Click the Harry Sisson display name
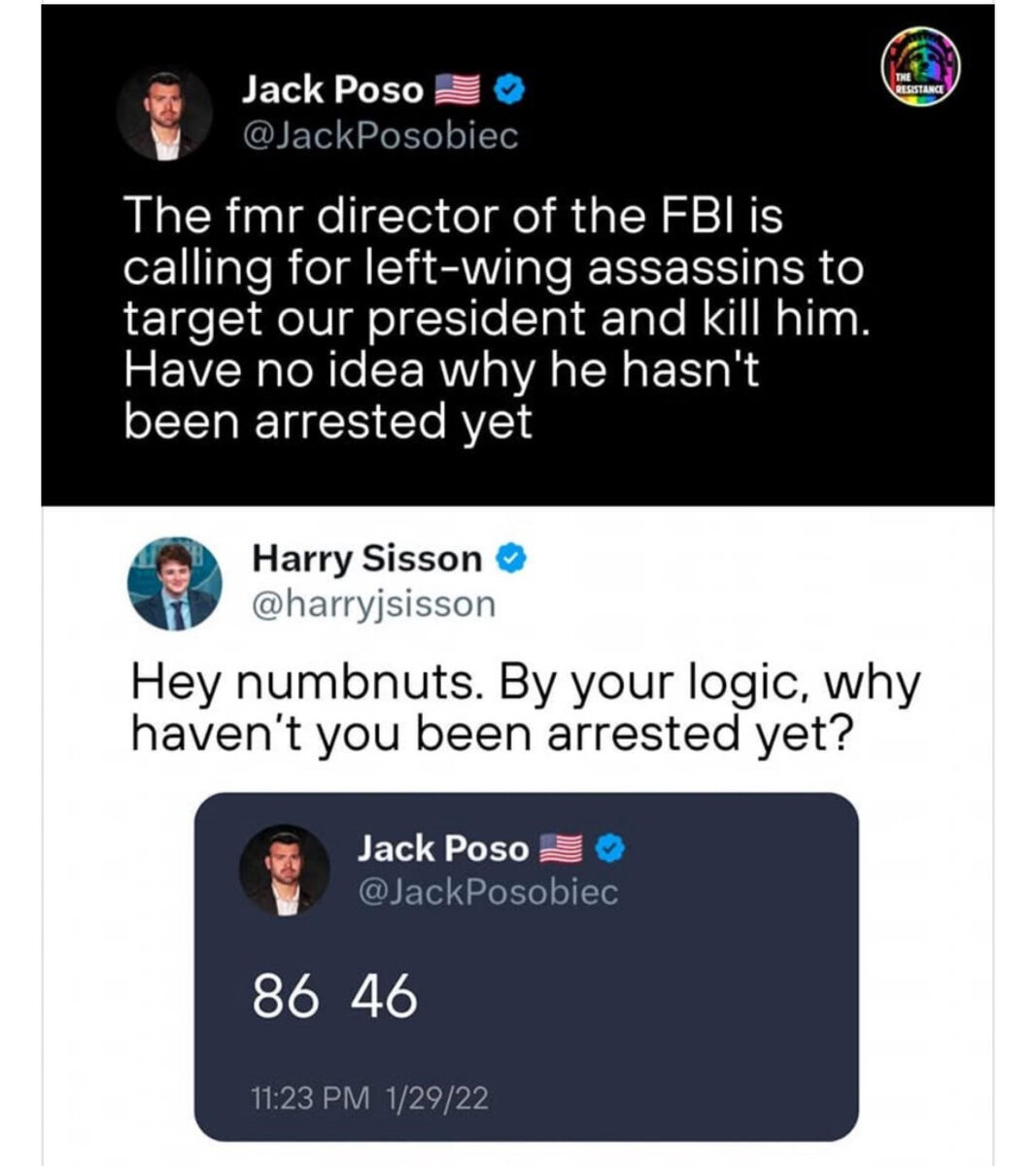This screenshot has height=1166, width=1036. pyautogui.click(x=366, y=559)
